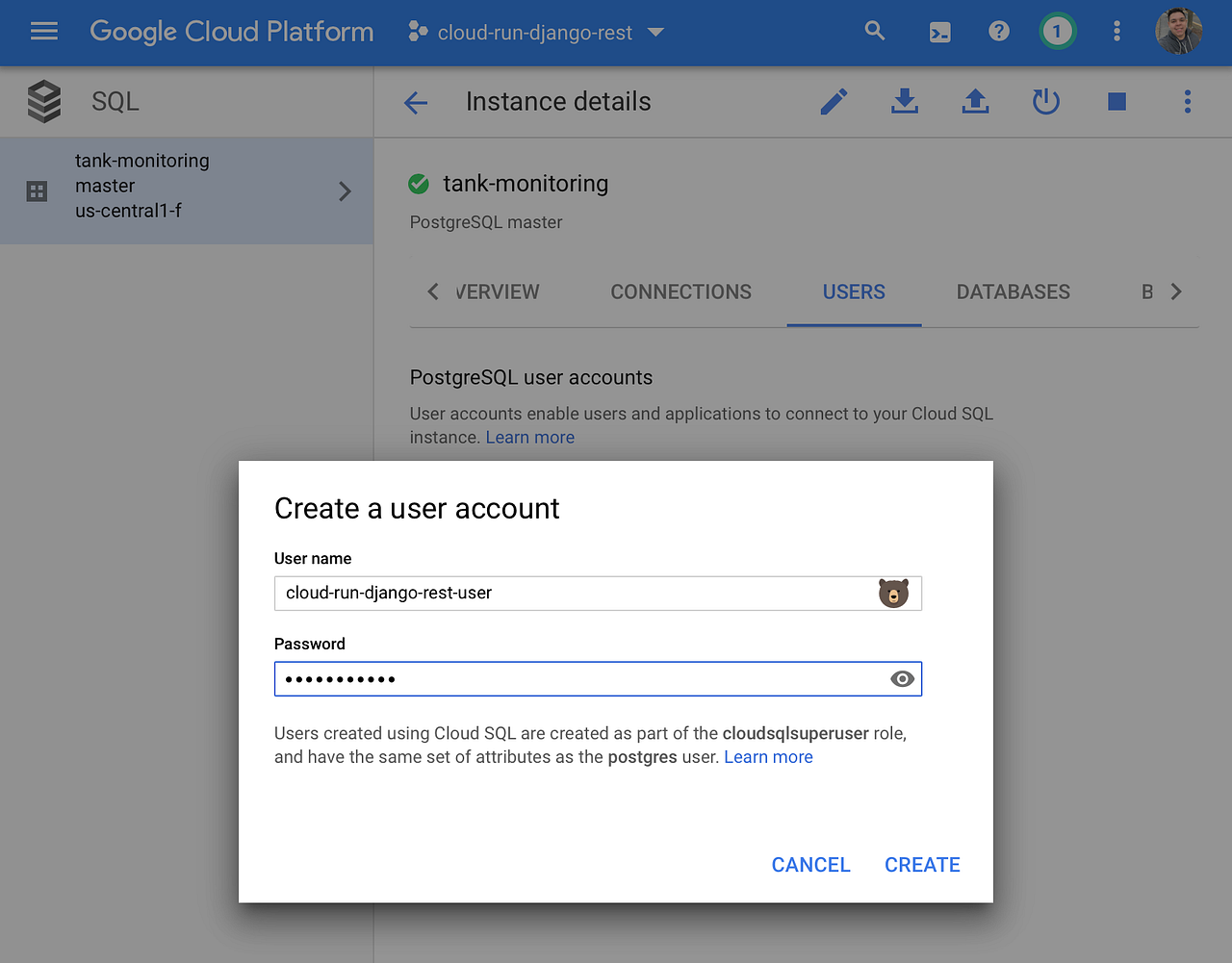Click CREATE to add the user

click(x=921, y=864)
